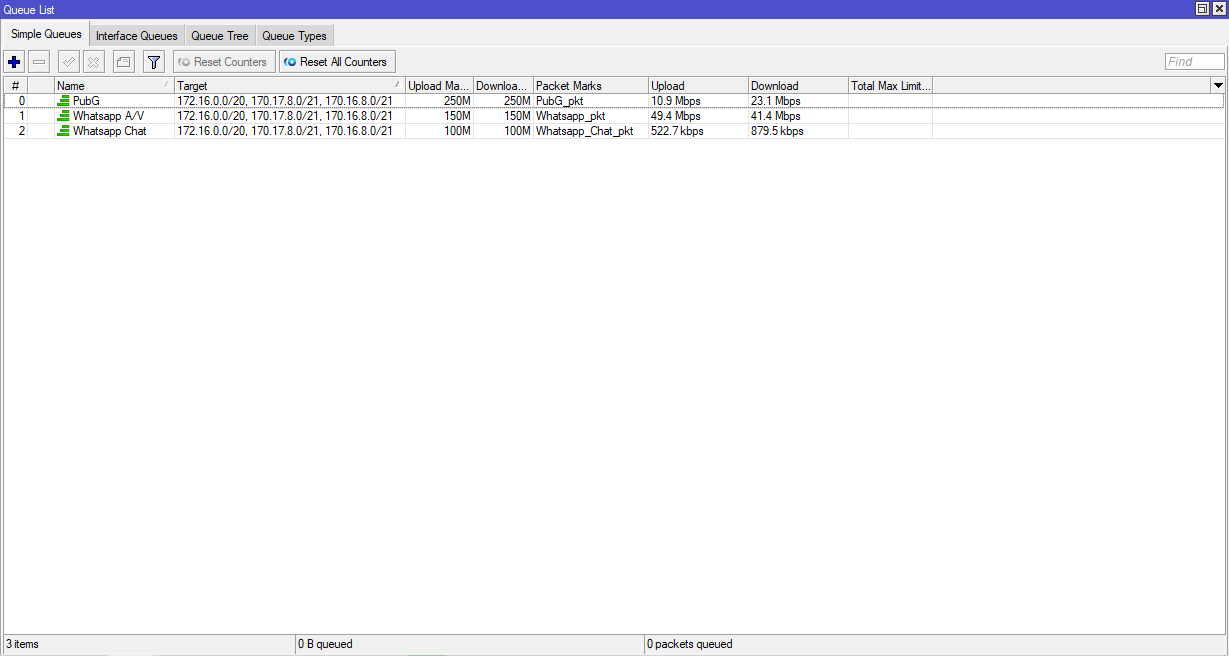Open the Filter funnel icon
The height and width of the screenshot is (656, 1229).
(153, 62)
